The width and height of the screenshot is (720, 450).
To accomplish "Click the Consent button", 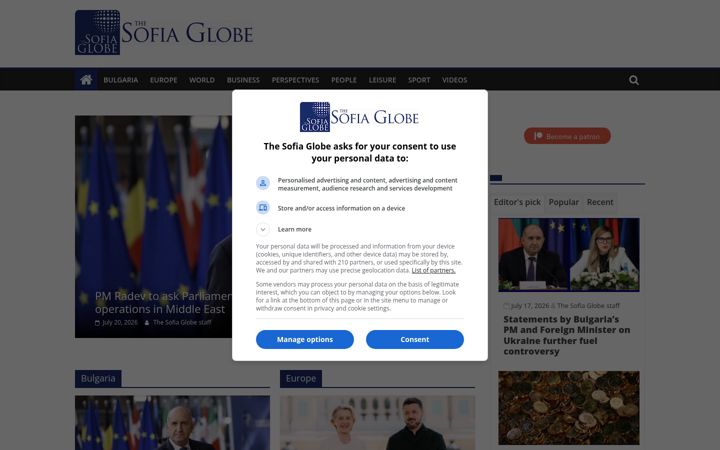I will [x=415, y=339].
